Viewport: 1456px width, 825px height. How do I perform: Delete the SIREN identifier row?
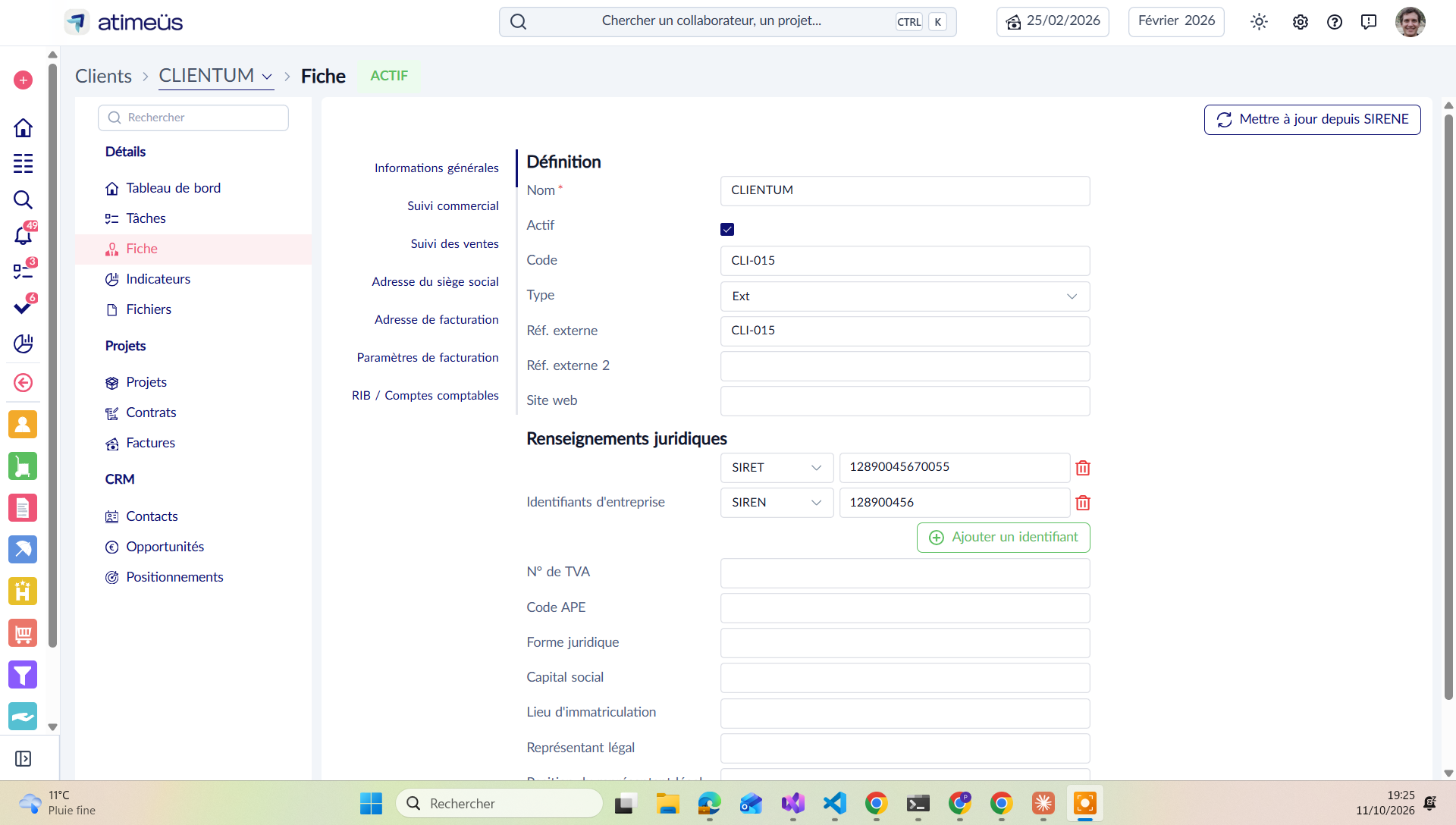point(1083,503)
